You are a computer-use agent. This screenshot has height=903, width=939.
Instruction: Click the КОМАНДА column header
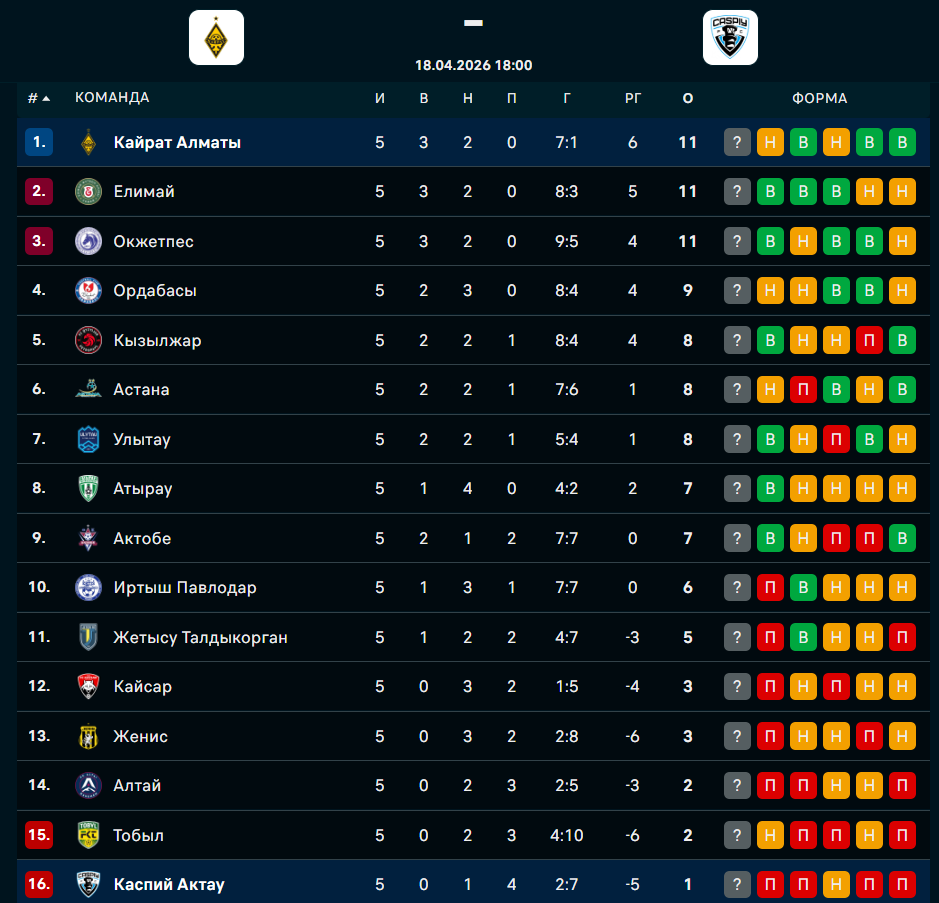coord(112,98)
